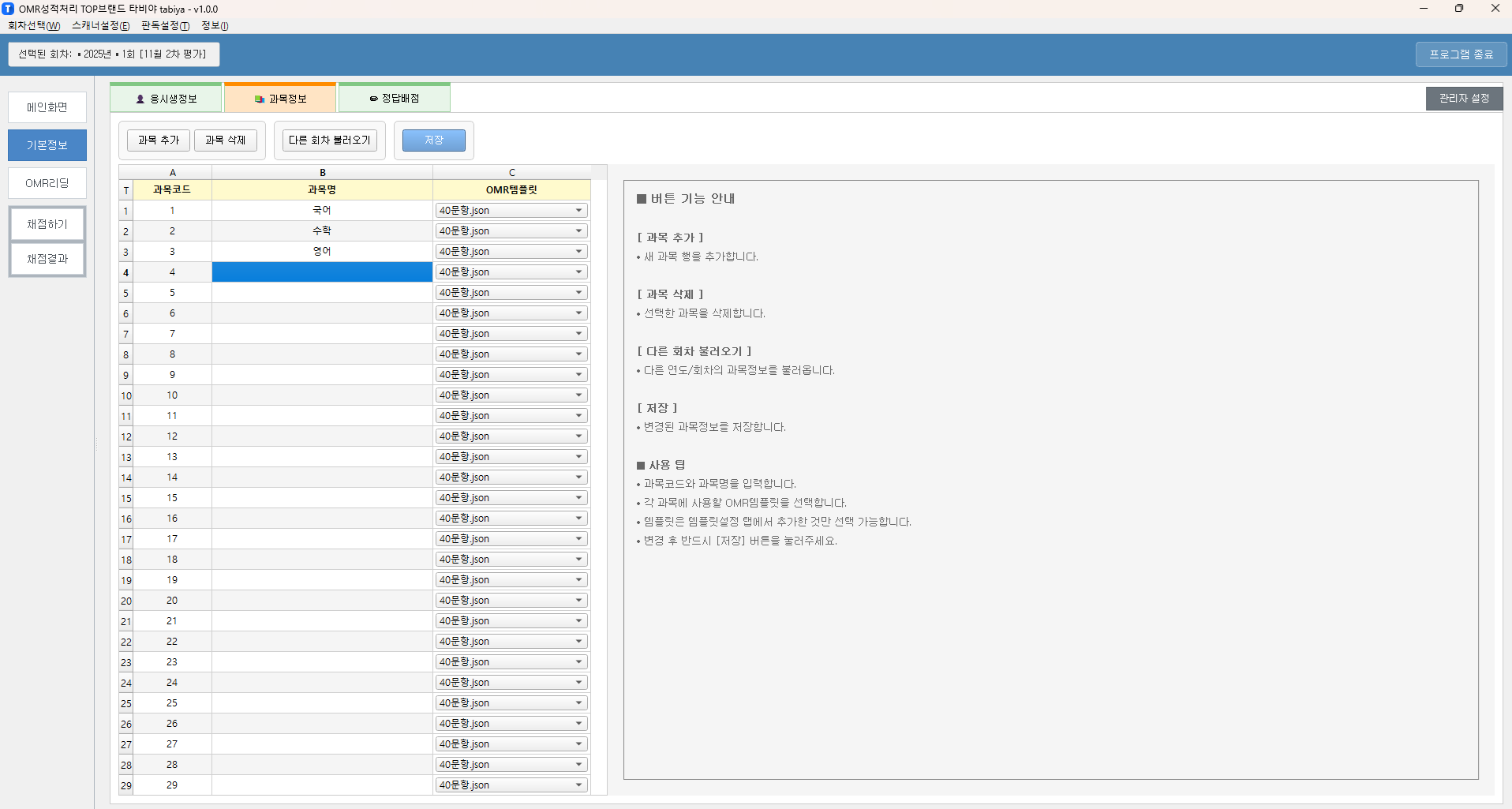Go to 메인화면 in sidebar
Viewport: 1512px width, 809px height.
[x=47, y=107]
